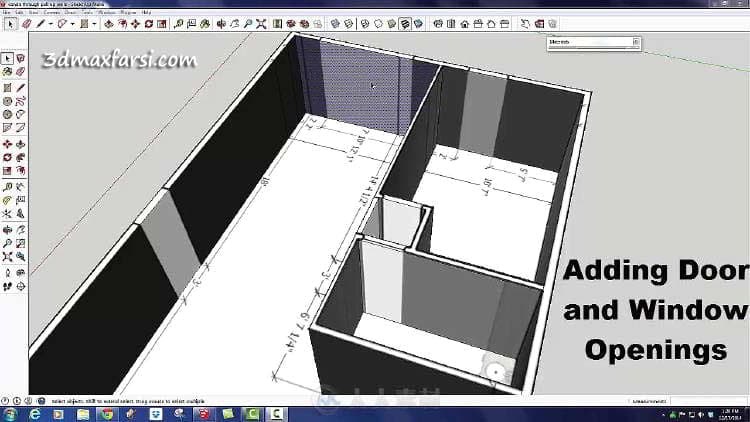Pick the Dimension tool in left tool set

(21, 187)
